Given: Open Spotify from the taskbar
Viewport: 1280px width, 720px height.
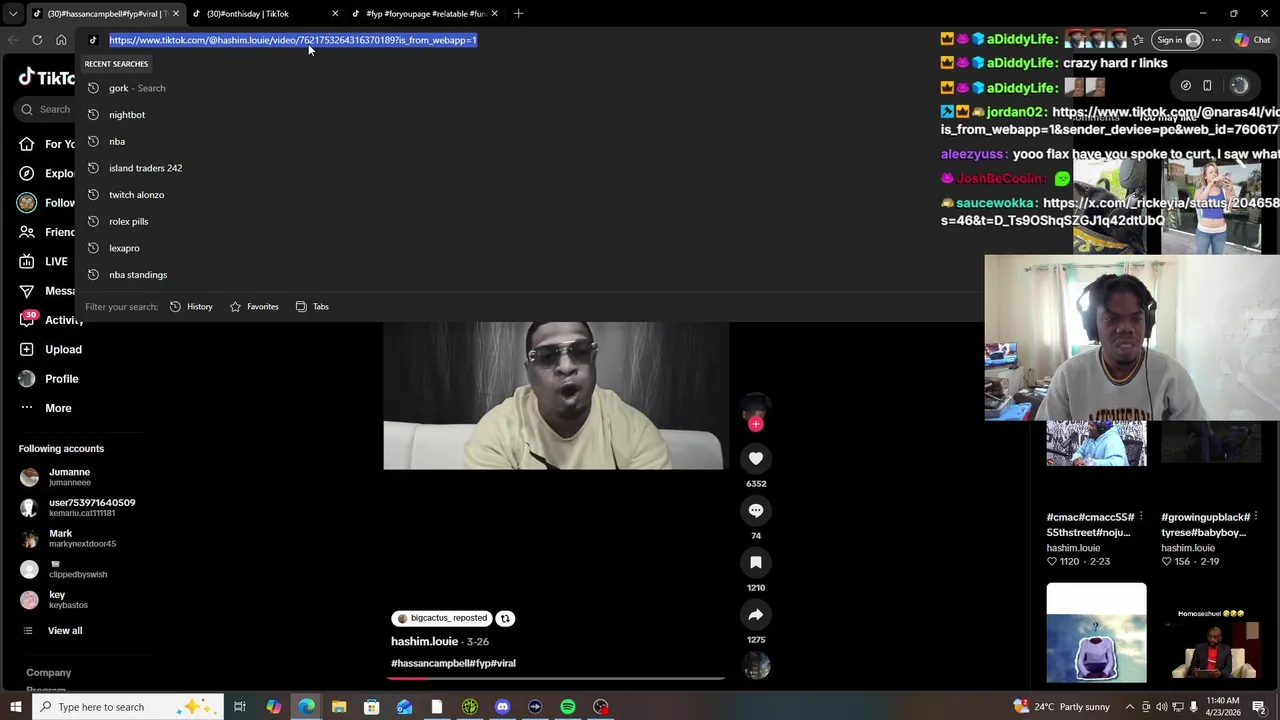Looking at the screenshot, I should point(568,707).
